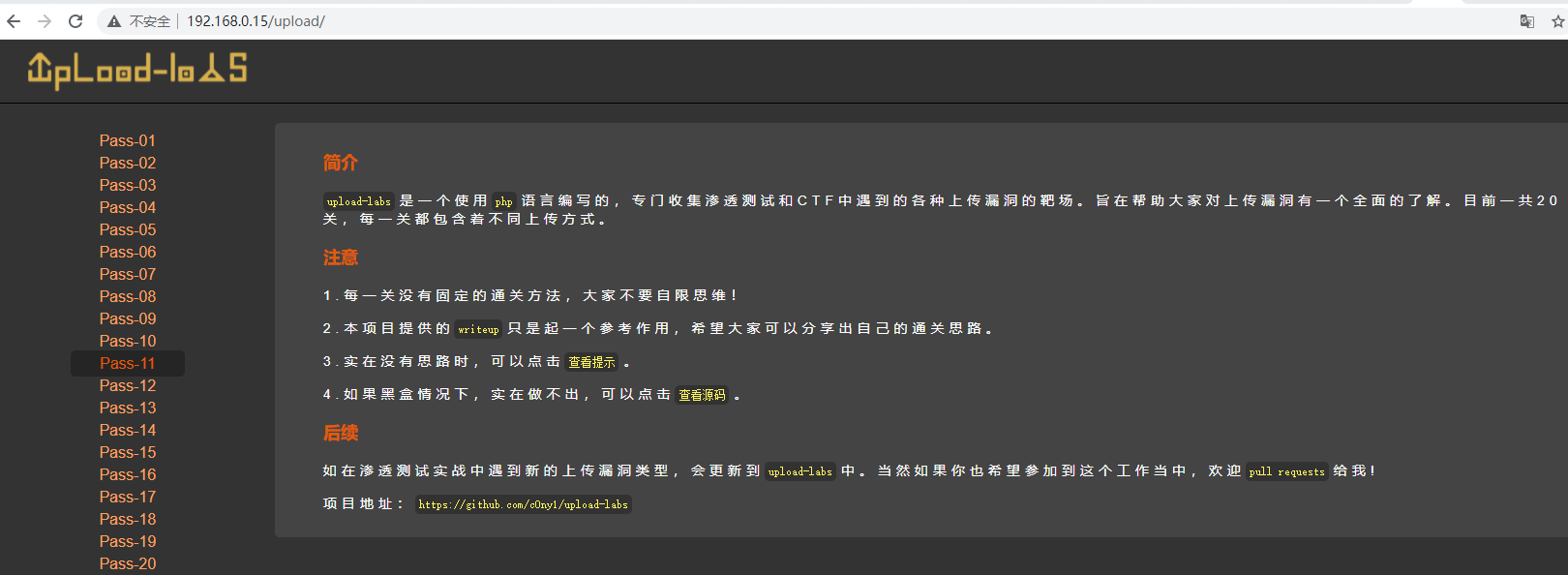Click the writeup code label
The width and height of the screenshot is (1568, 575).
pos(478,329)
